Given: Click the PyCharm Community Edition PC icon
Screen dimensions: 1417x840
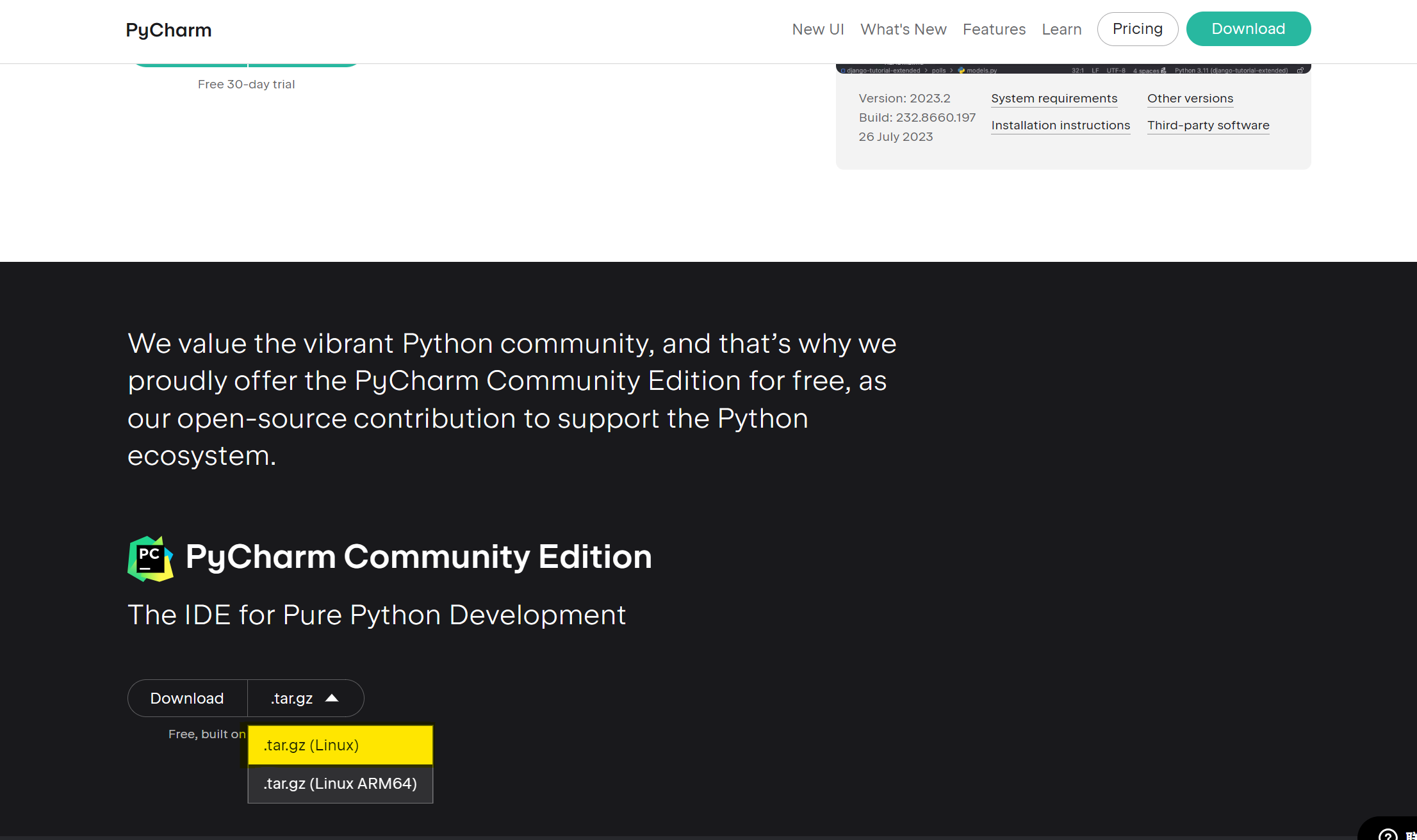Looking at the screenshot, I should 150,558.
